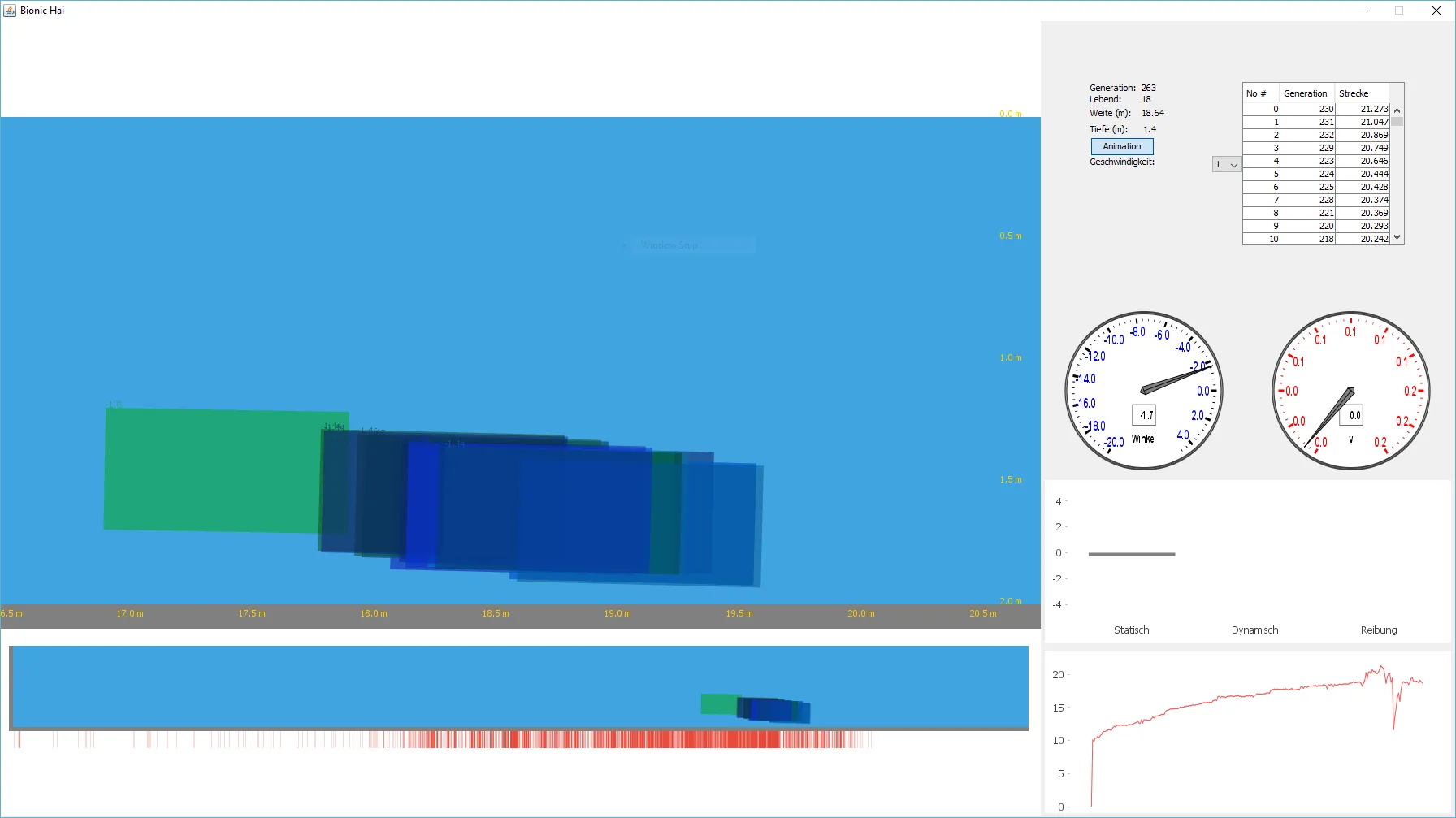Viewport: 1456px width, 818px height.
Task: Click the table scrollbar down arrow
Action: (x=1397, y=237)
